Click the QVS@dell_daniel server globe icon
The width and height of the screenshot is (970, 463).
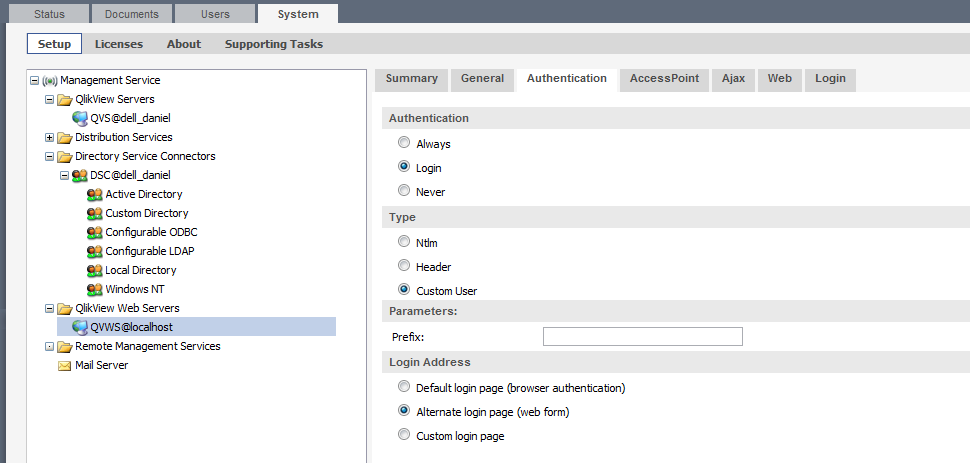click(80, 118)
